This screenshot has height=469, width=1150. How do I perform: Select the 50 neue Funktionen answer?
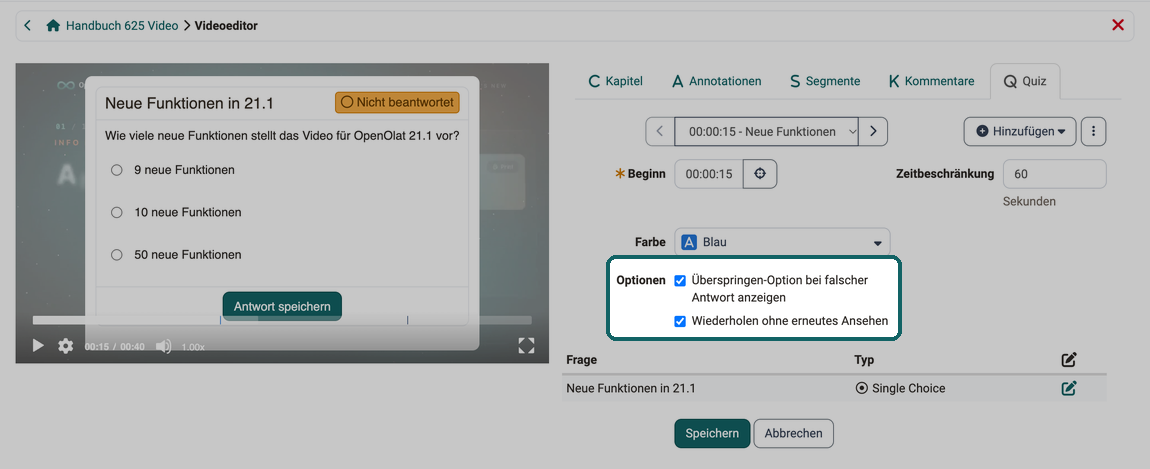pyautogui.click(x=116, y=255)
